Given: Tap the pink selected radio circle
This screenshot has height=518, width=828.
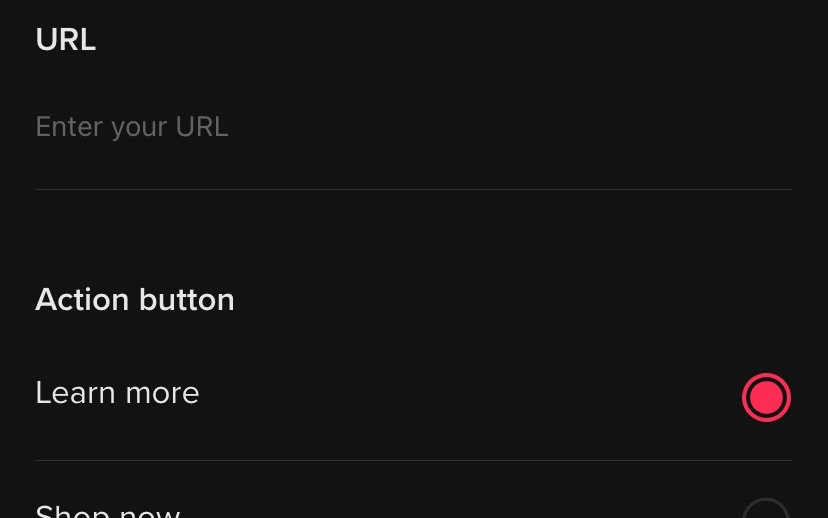Looking at the screenshot, I should 766,397.
